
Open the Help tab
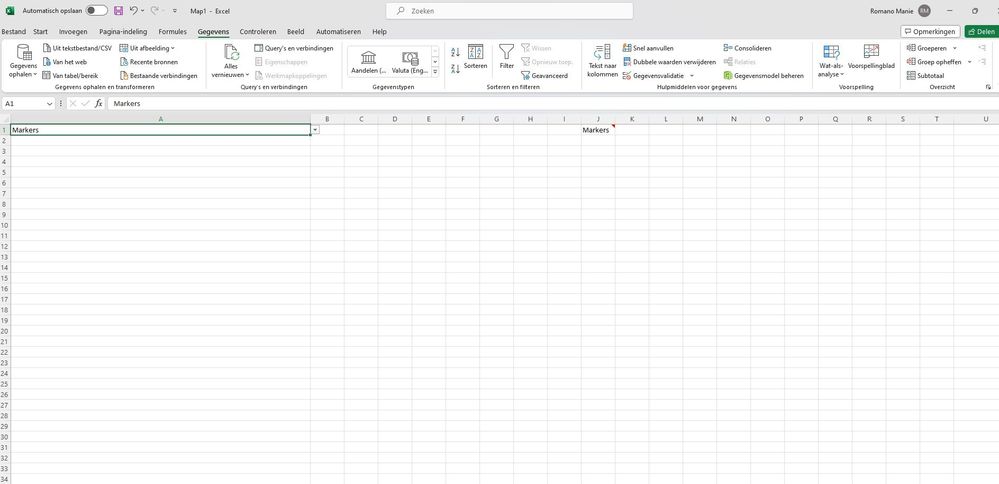379,31
